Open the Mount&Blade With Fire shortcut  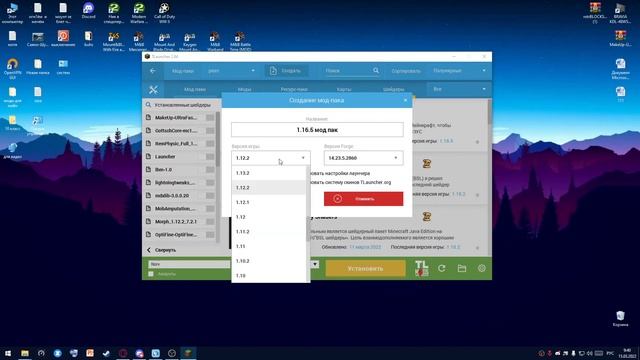(x=113, y=41)
